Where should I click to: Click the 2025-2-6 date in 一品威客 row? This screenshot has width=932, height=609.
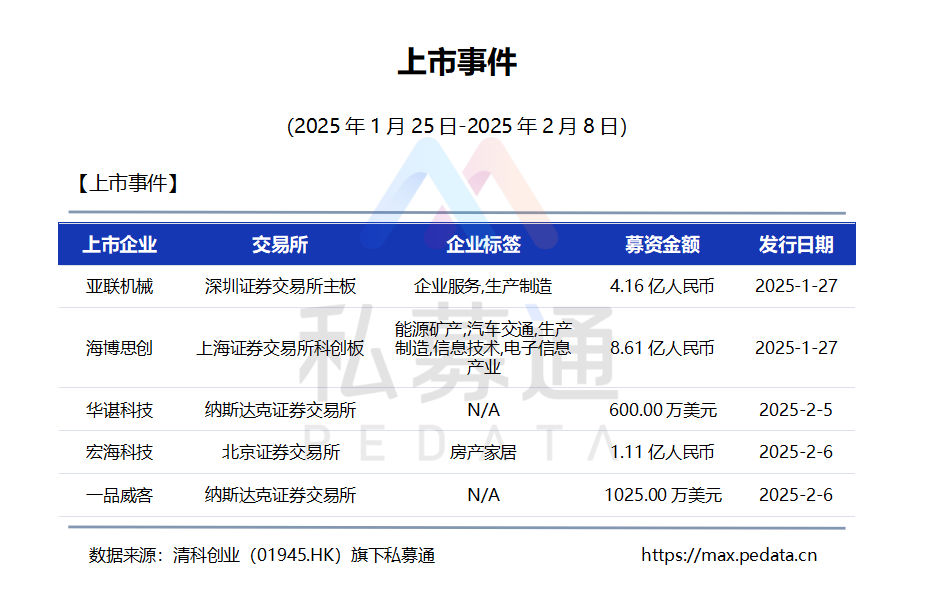tap(796, 495)
